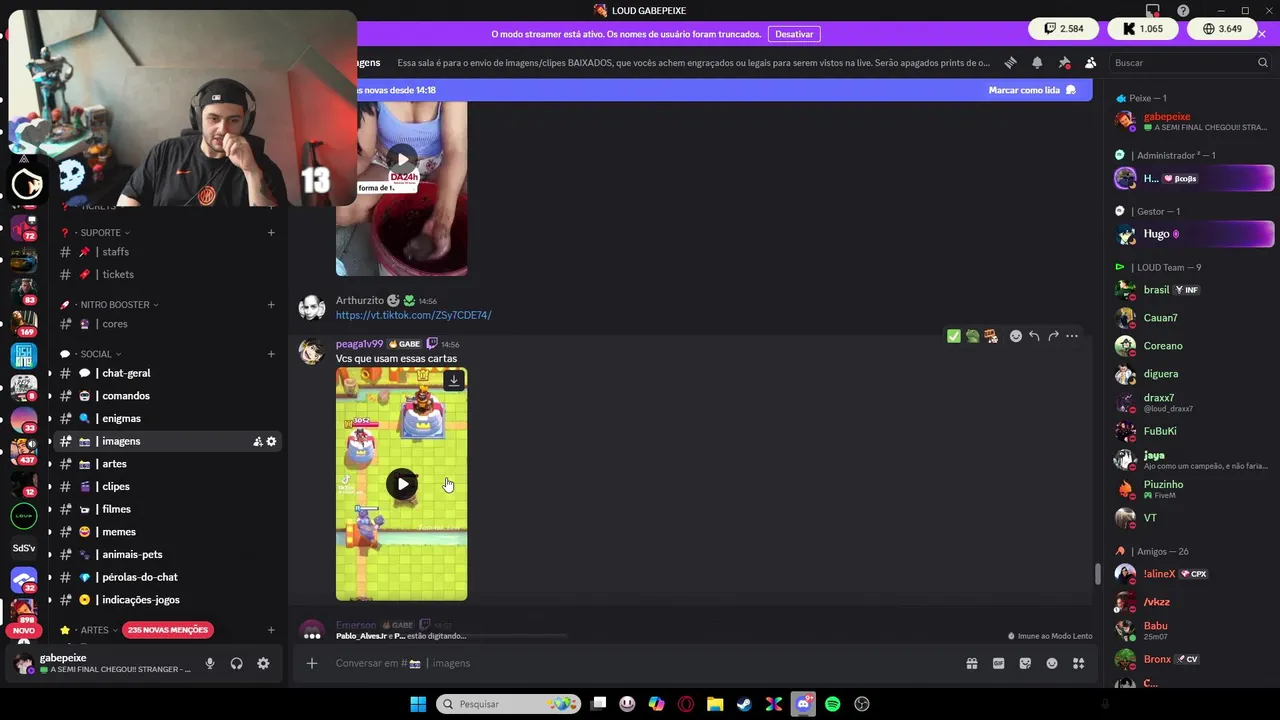Open the artes channel
The height and width of the screenshot is (720, 1280).
tap(168, 464)
